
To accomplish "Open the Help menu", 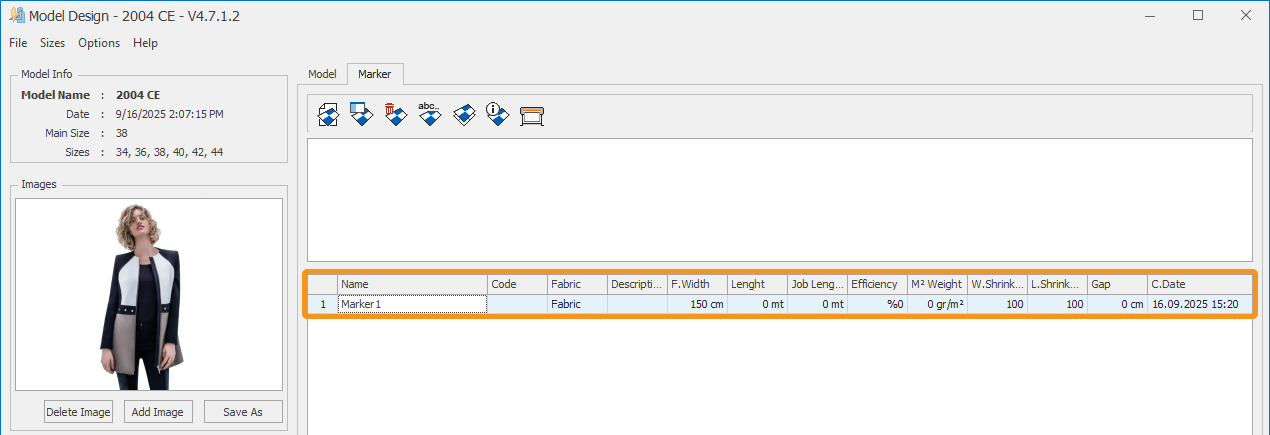I will coord(145,43).
